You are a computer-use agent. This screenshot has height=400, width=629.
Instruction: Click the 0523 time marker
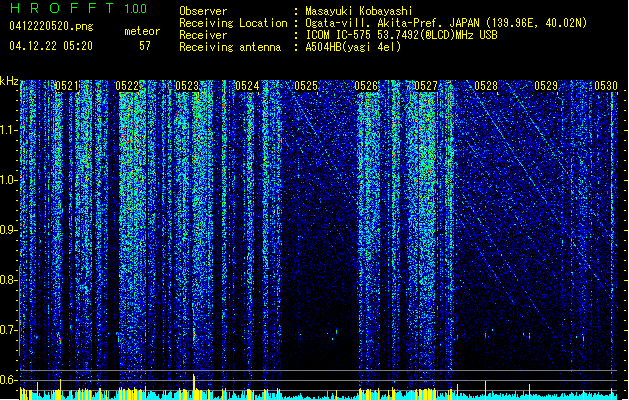(187, 86)
